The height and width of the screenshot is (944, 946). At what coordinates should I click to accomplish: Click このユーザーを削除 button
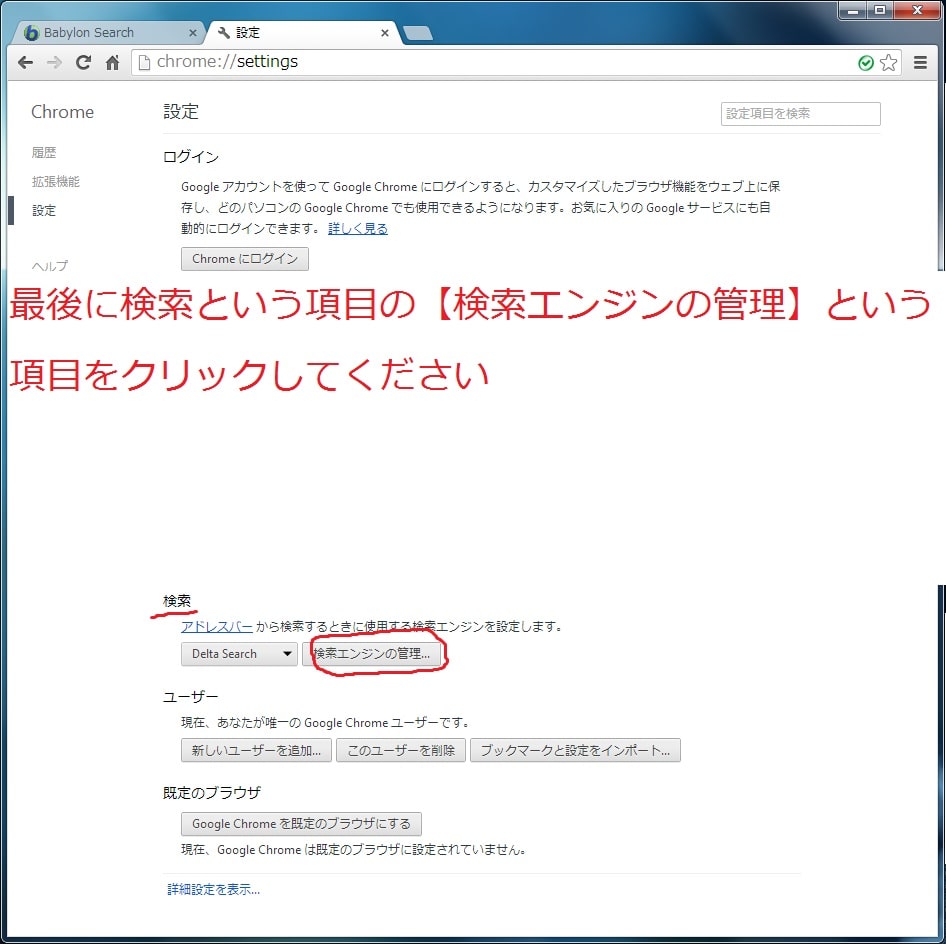(x=401, y=750)
